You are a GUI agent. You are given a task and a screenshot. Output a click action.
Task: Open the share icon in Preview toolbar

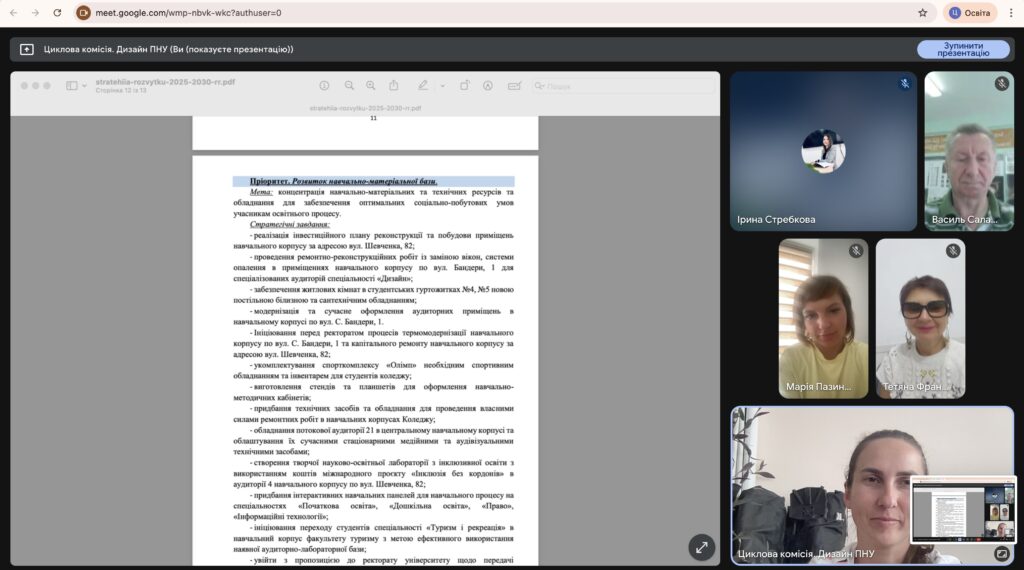tap(394, 86)
